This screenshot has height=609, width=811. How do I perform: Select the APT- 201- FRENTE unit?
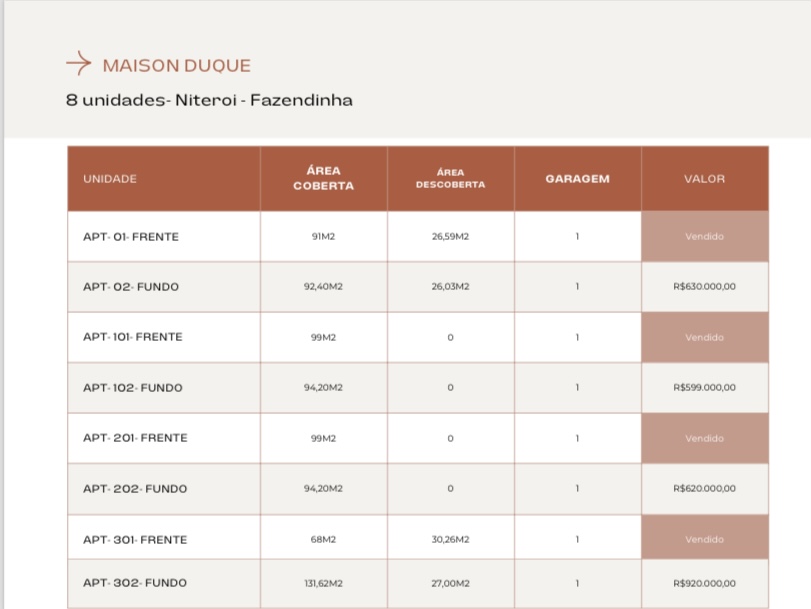coord(135,438)
